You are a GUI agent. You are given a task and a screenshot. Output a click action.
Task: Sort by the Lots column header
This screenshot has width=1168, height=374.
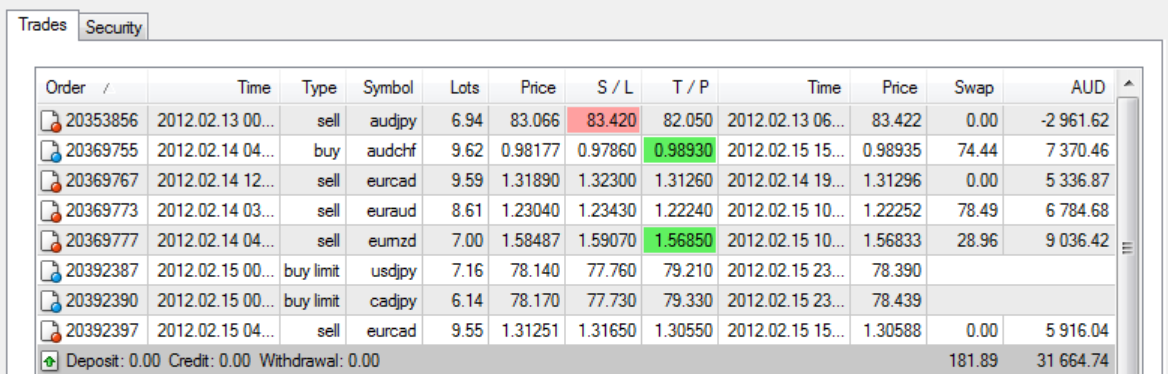coord(457,87)
